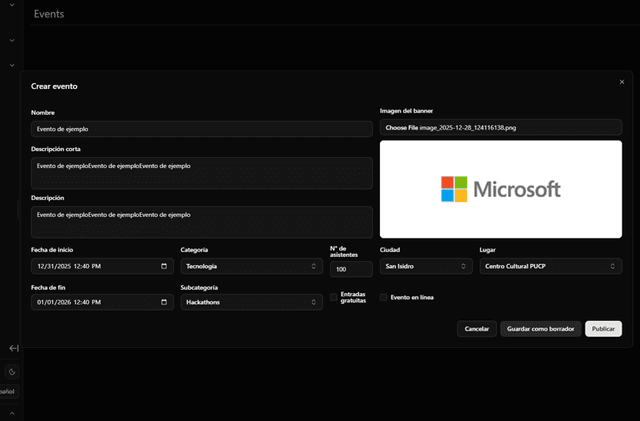The image size is (640, 421).
Task: Enable Entradas gratuitas checkbox
Action: coord(333,297)
